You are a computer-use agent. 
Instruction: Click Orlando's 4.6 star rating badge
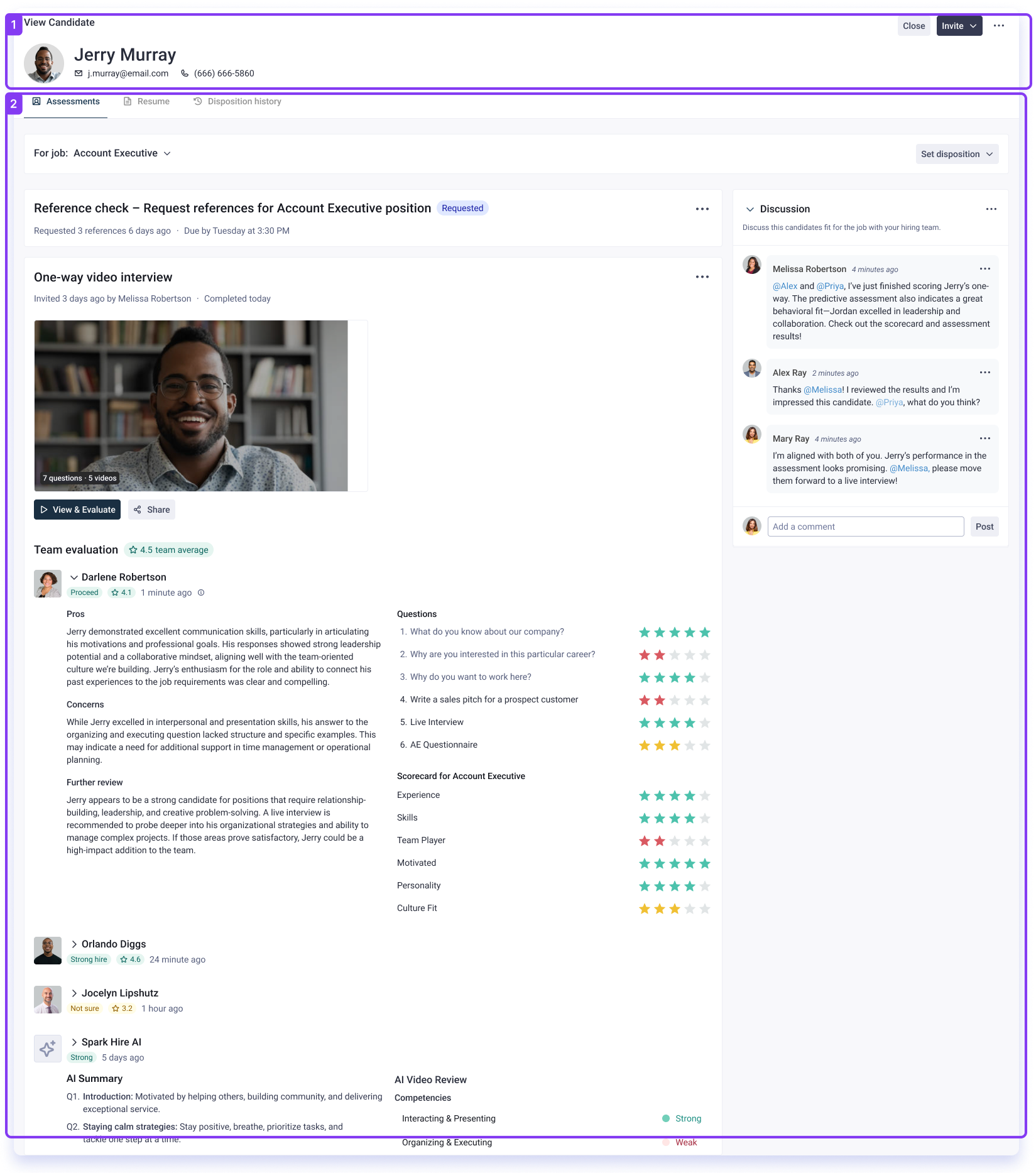coord(130,959)
